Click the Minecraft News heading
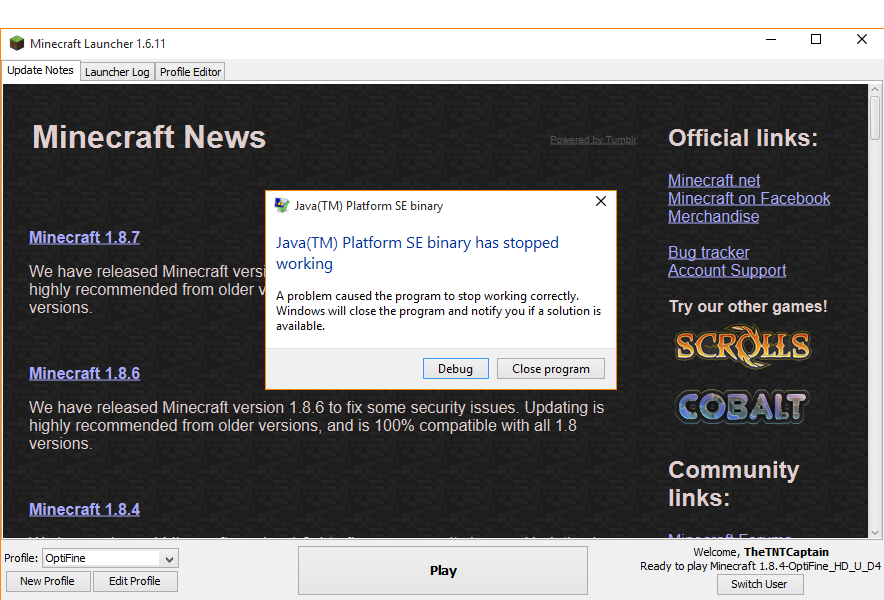Image resolution: width=884 pixels, height=600 pixels. [149, 137]
